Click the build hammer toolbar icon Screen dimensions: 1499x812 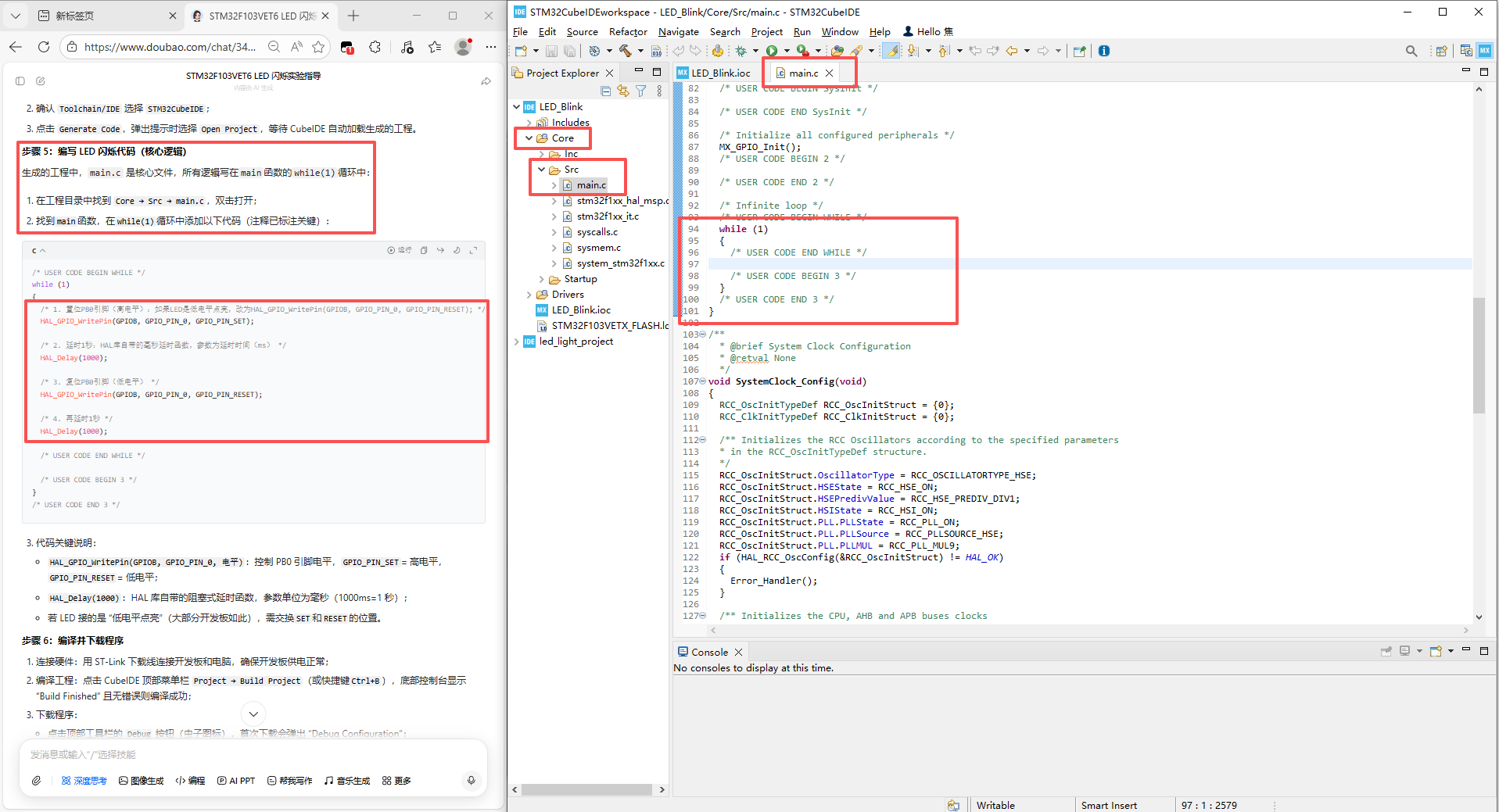click(626, 51)
